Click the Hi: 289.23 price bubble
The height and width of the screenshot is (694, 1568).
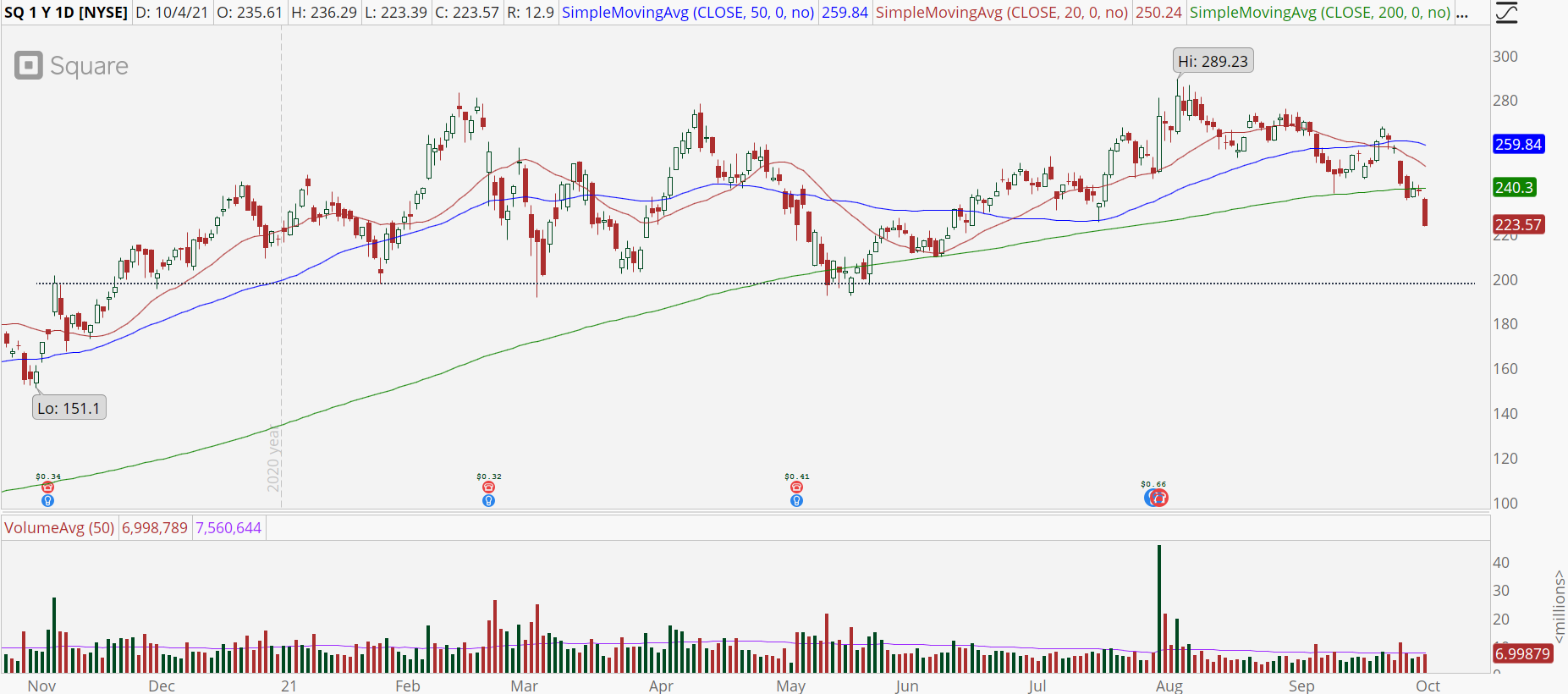[x=1213, y=61]
